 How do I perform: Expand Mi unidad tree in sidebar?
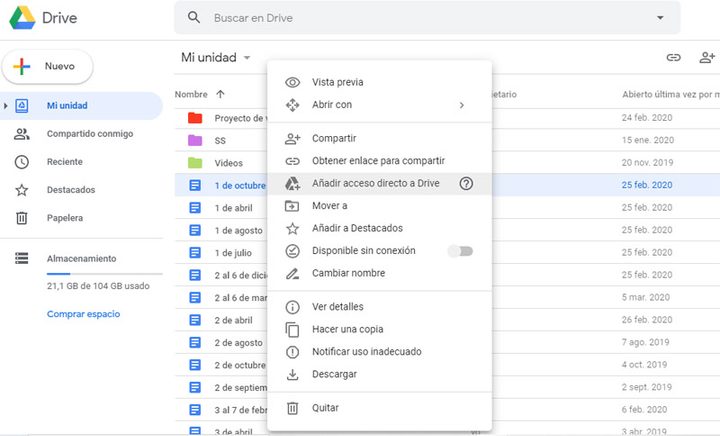[x=6, y=106]
